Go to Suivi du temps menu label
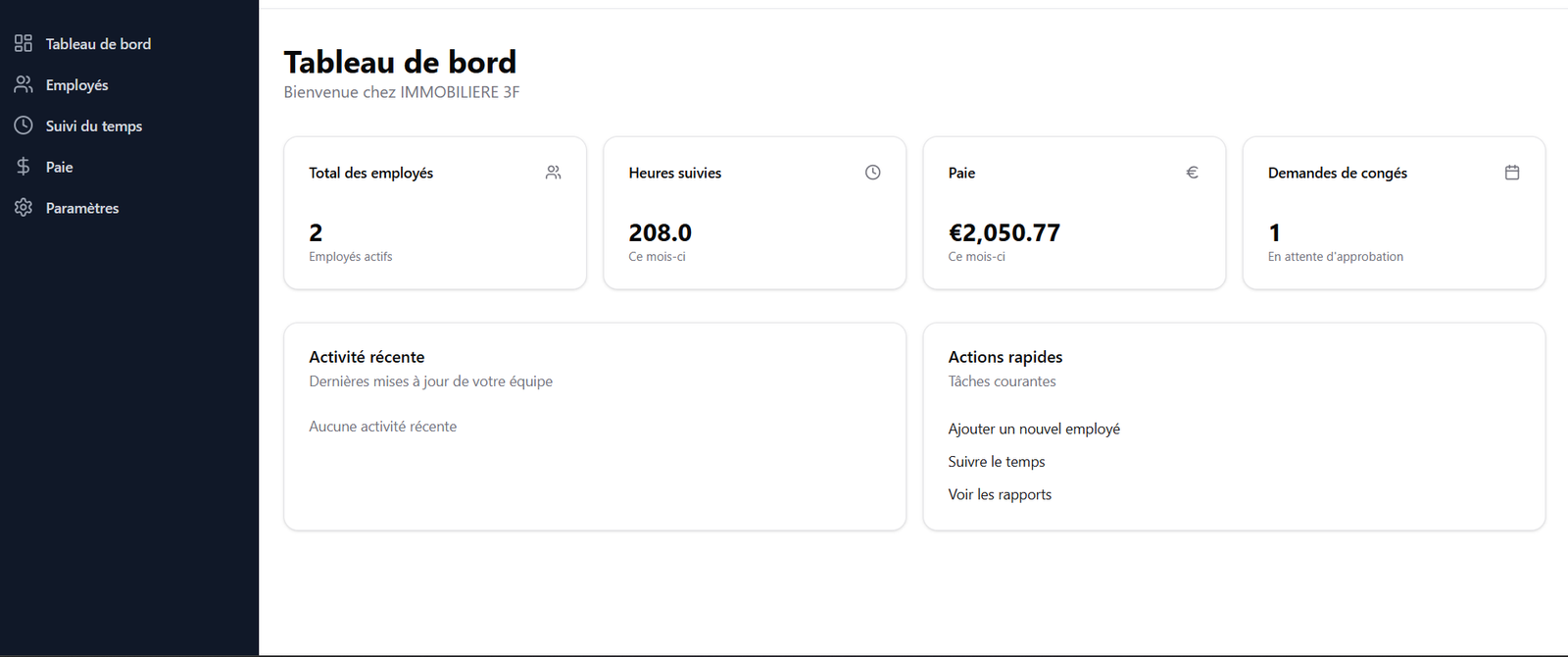The image size is (1568, 657). coord(94,126)
